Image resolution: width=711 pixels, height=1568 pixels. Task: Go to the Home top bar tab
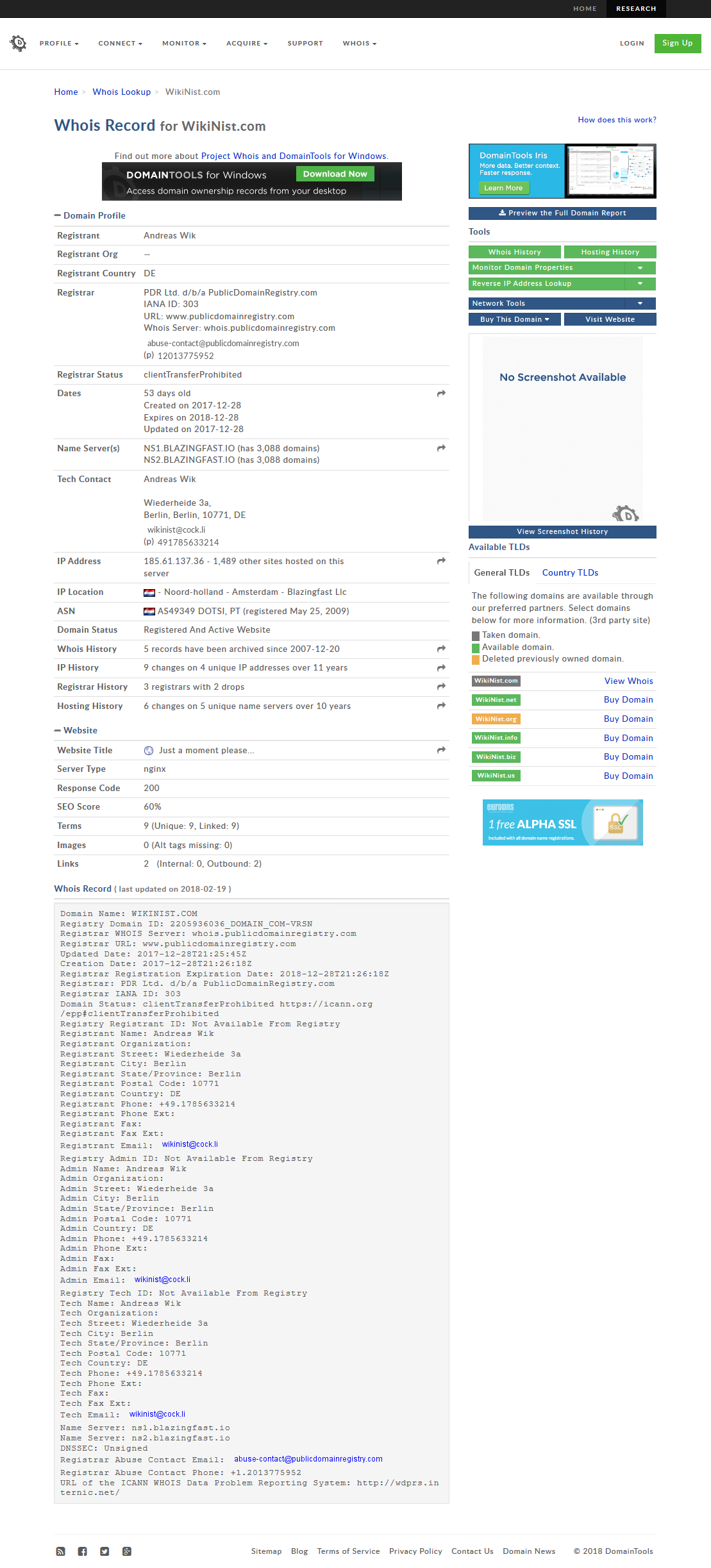coord(585,9)
